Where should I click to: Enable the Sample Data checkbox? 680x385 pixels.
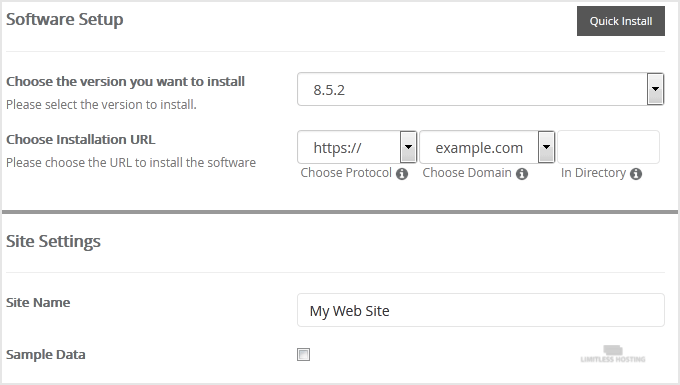[x=304, y=355]
